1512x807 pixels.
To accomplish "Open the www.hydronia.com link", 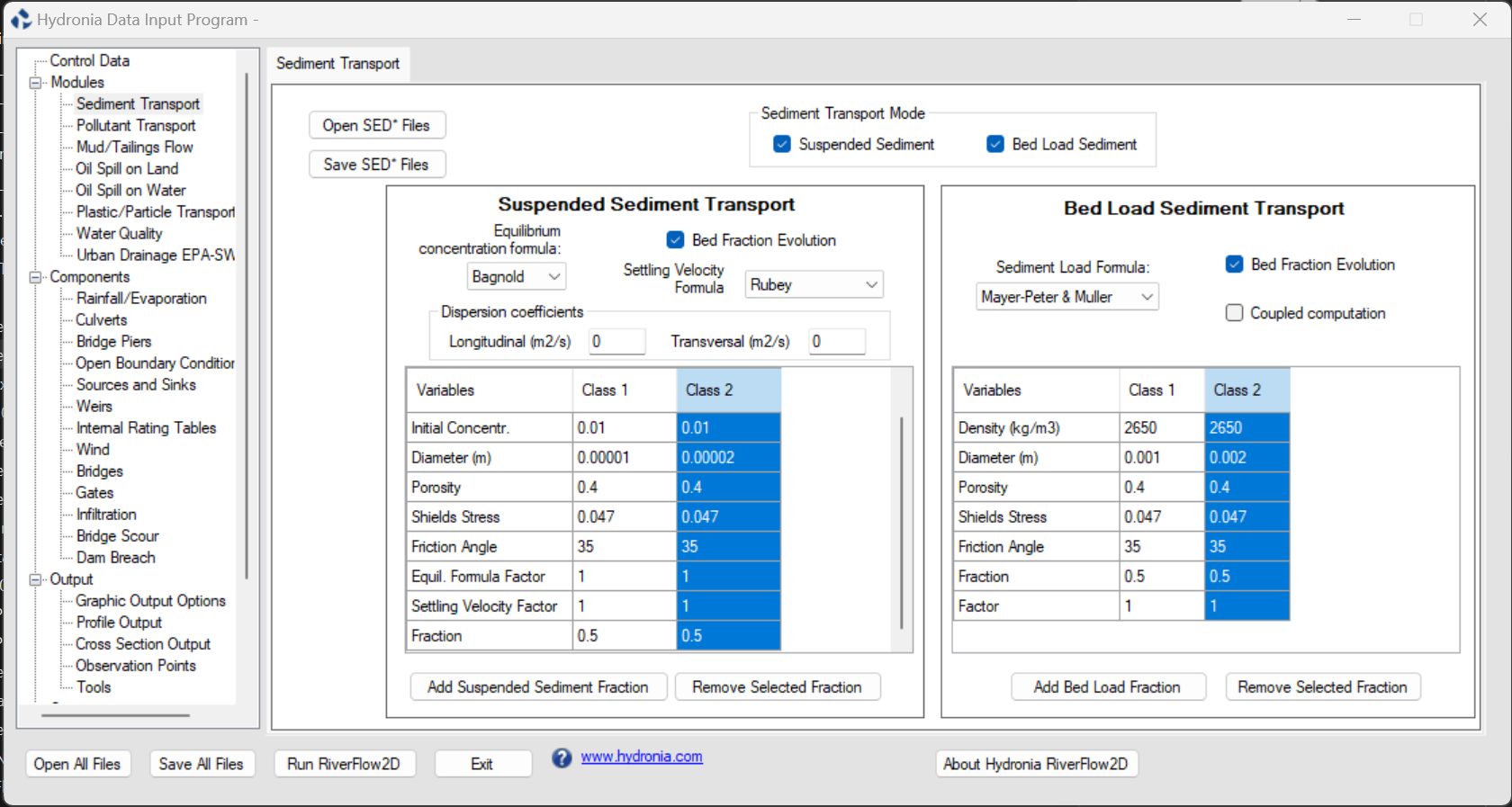I will [x=642, y=757].
